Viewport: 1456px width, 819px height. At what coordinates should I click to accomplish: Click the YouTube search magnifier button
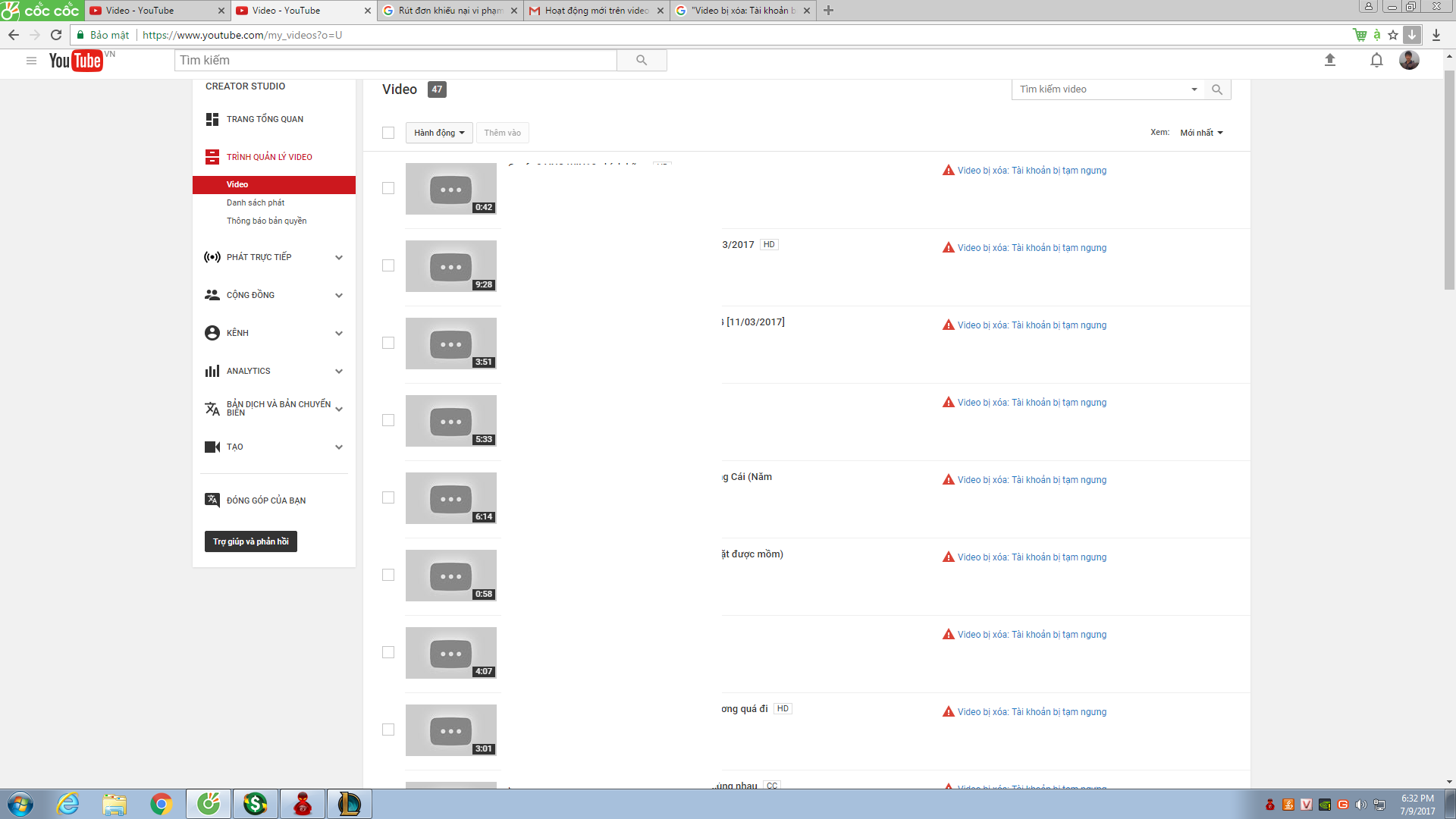(x=642, y=60)
